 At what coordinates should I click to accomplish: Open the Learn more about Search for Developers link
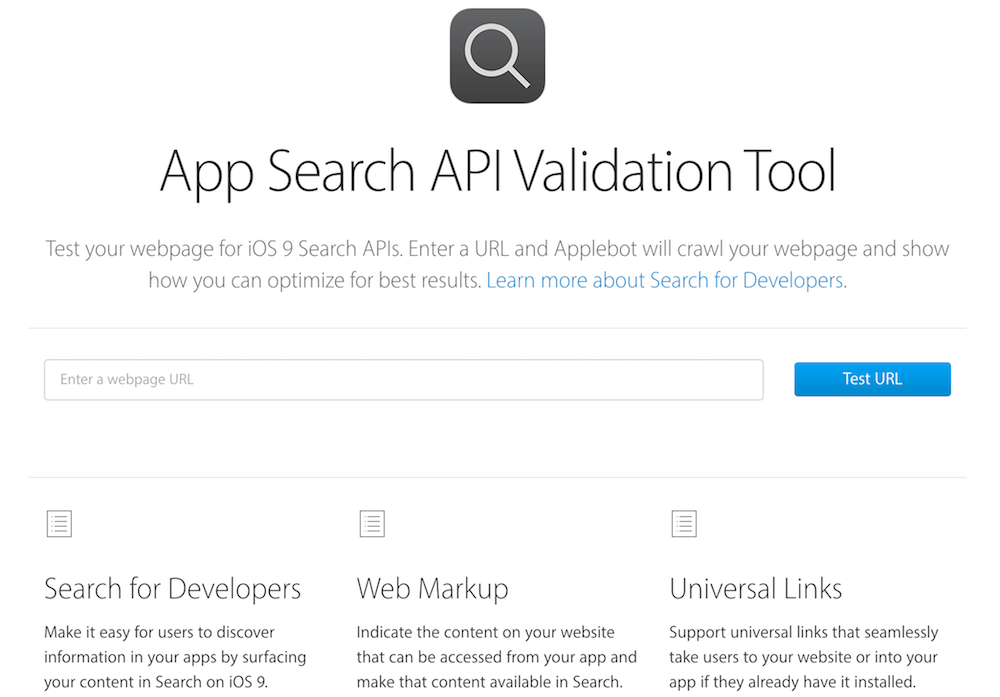[664, 280]
